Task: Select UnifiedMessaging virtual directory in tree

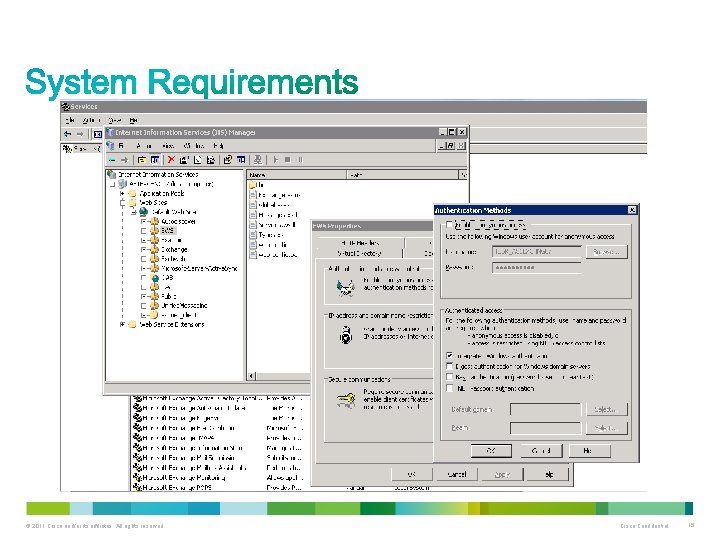Action: pyautogui.click(x=184, y=305)
